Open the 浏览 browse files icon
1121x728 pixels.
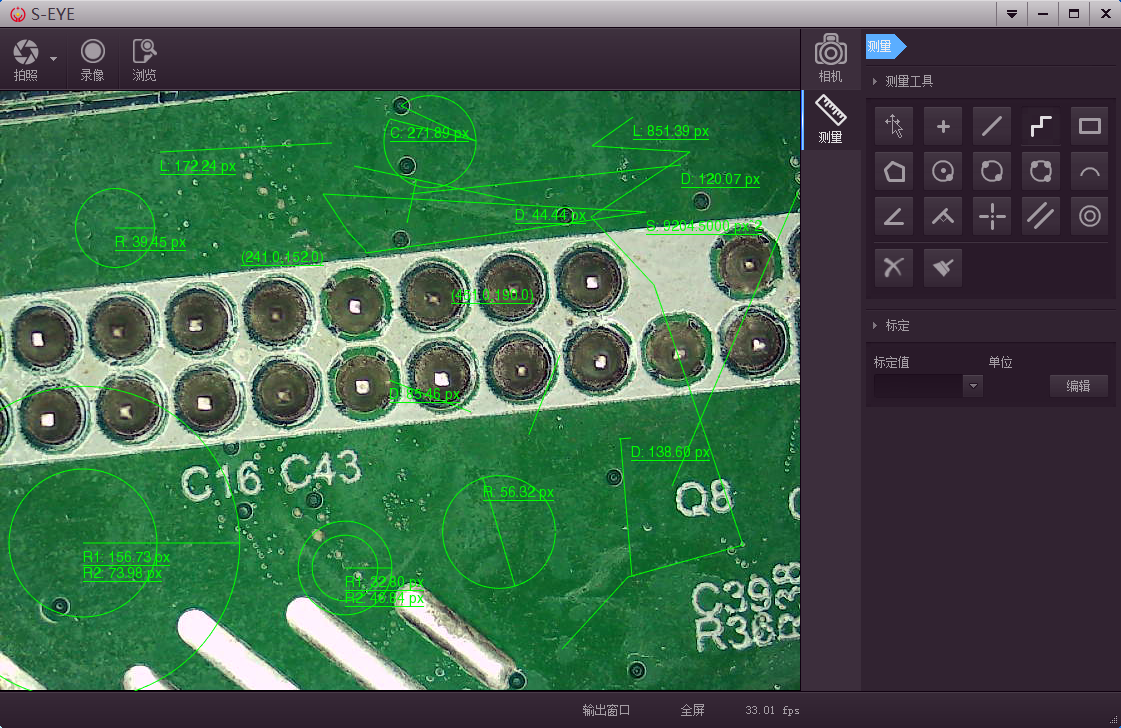pyautogui.click(x=144, y=59)
